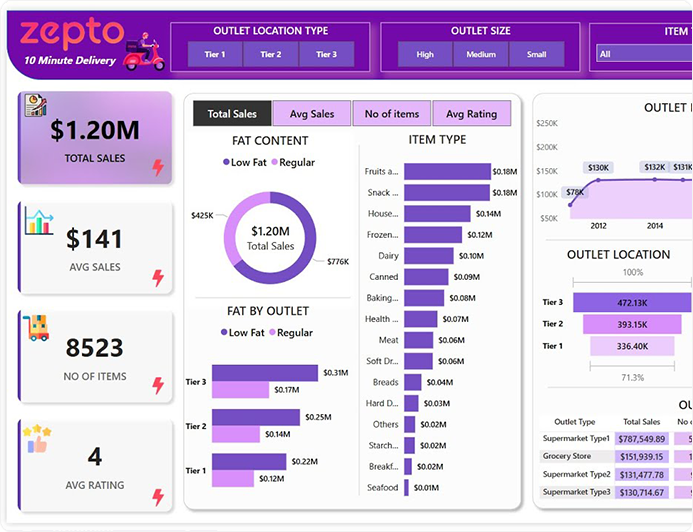
Task: Click the Total Sales card report icon
Action: (36, 107)
